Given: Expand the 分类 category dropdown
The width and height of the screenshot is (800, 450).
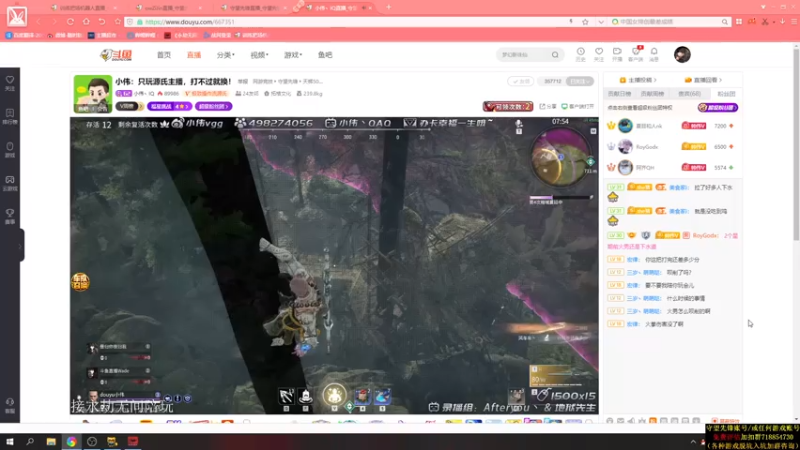Looking at the screenshot, I should coord(226,55).
